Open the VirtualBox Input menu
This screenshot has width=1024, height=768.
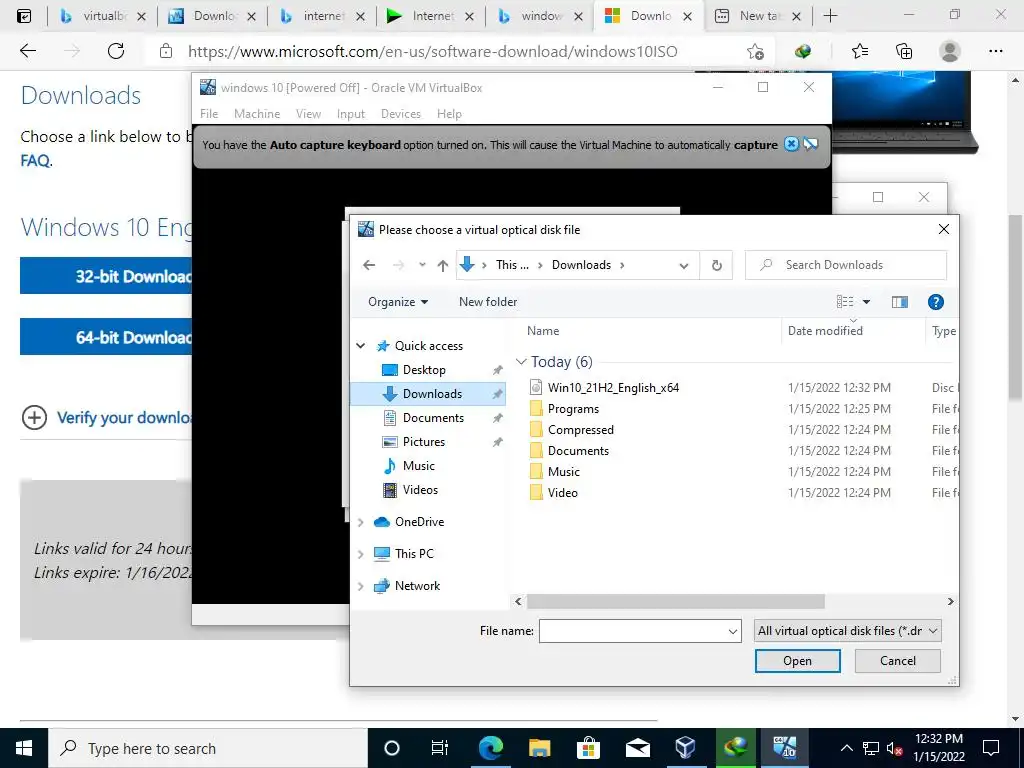point(351,114)
